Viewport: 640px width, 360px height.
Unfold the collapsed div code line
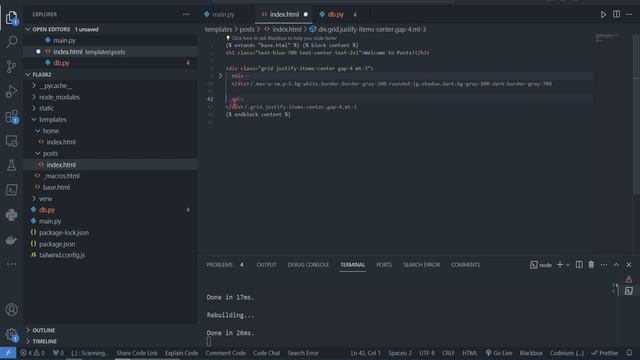pos(220,76)
